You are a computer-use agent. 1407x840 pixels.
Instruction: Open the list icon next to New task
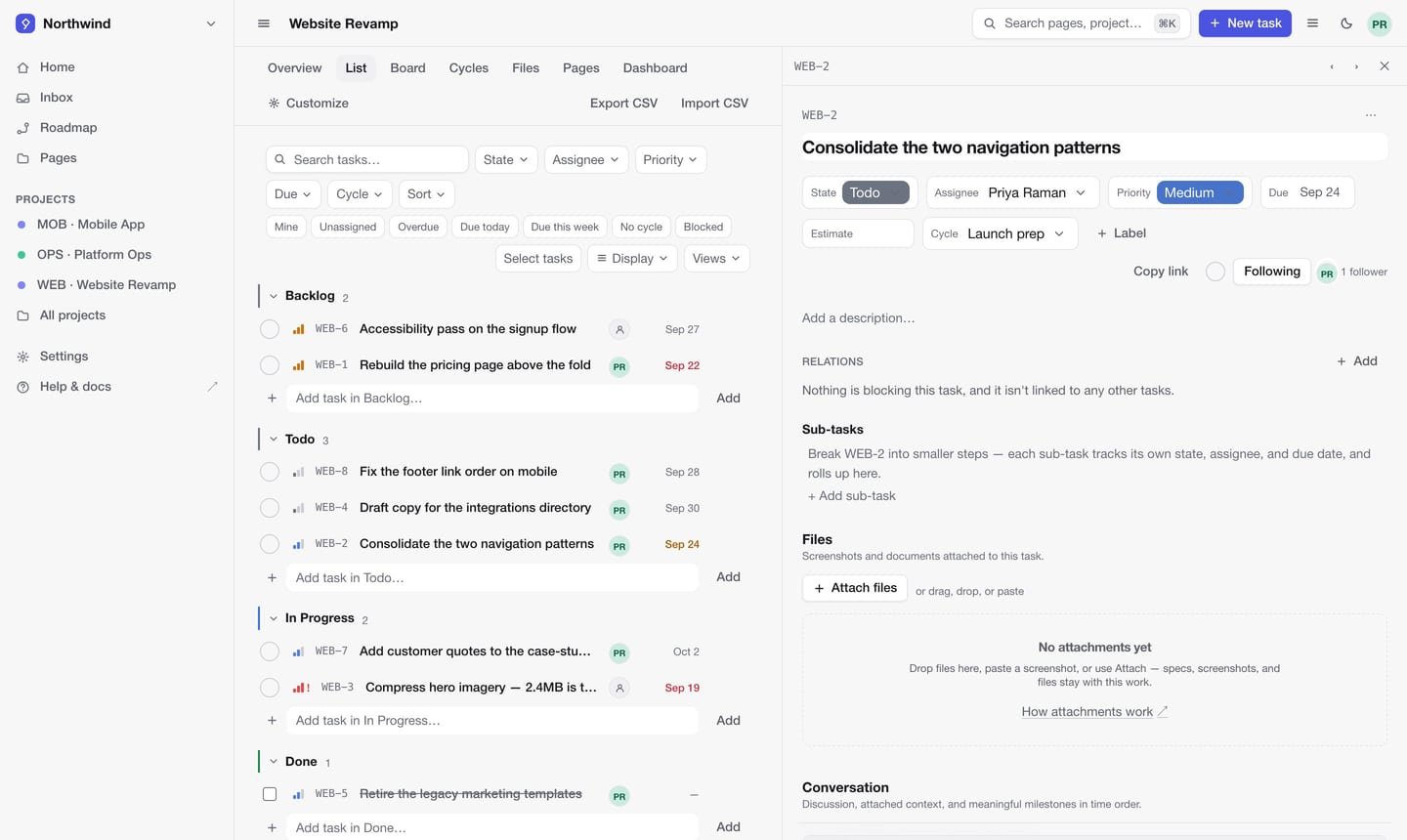1313,23
